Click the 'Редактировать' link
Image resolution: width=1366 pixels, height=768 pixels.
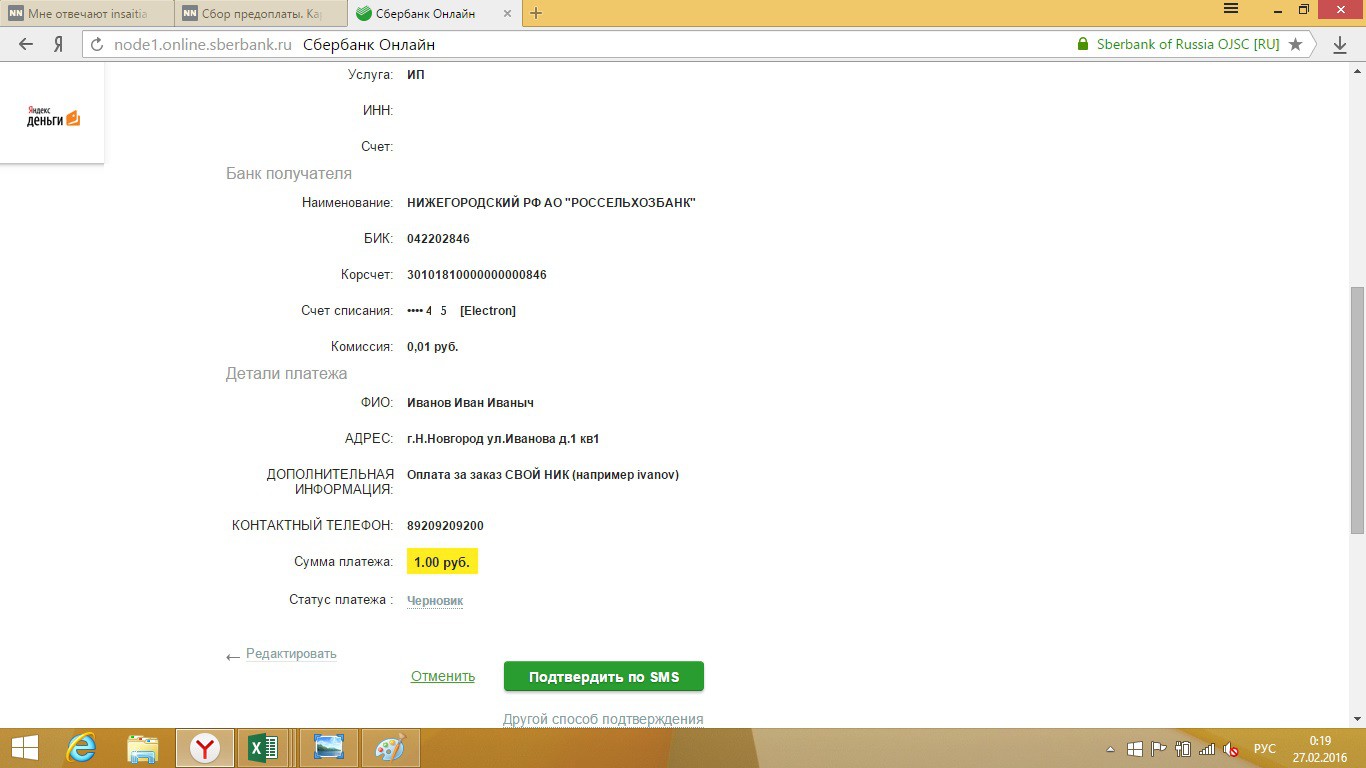tap(291, 654)
